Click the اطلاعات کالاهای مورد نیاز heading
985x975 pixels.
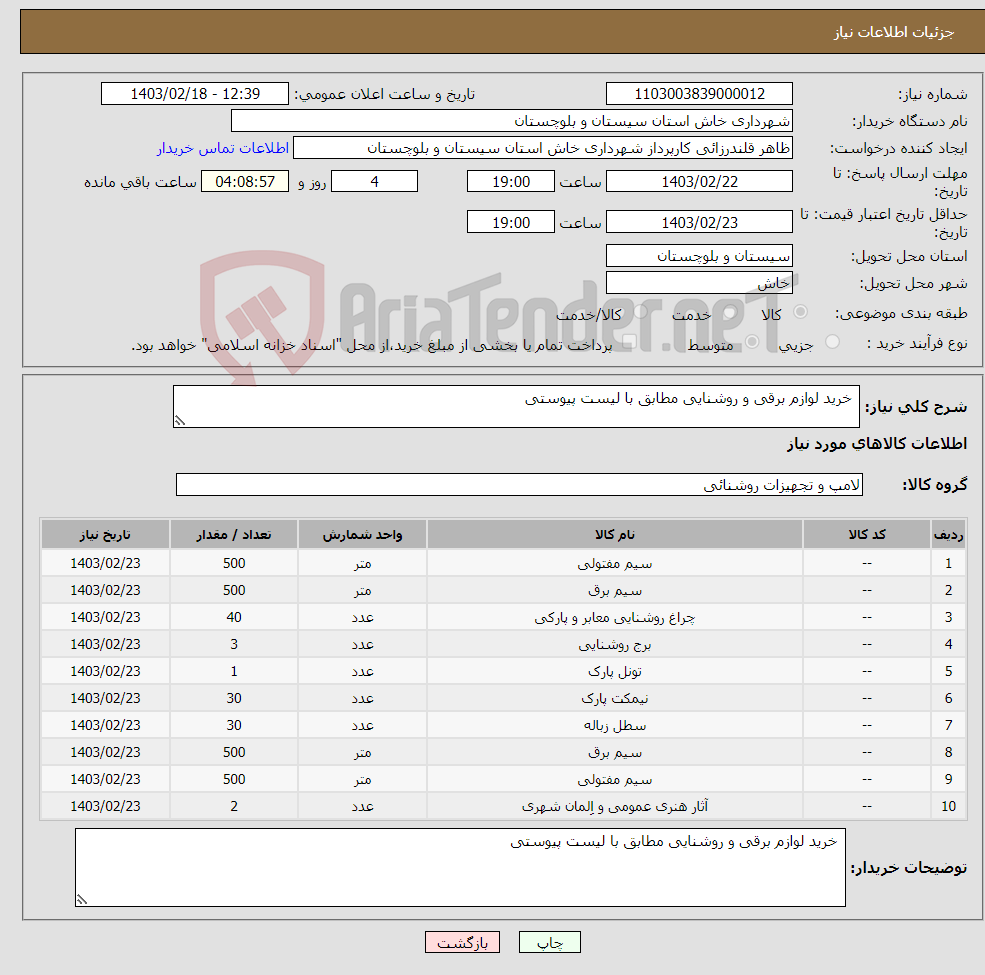point(877,444)
